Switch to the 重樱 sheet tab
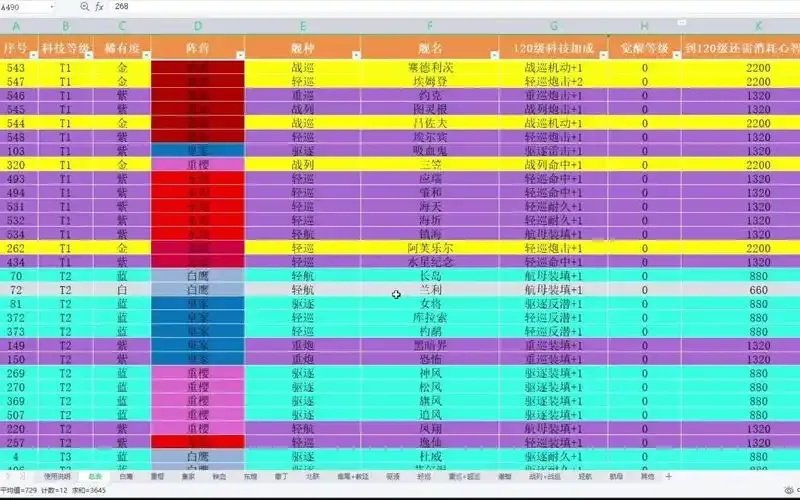Screen dimensions: 800x500 157,476
